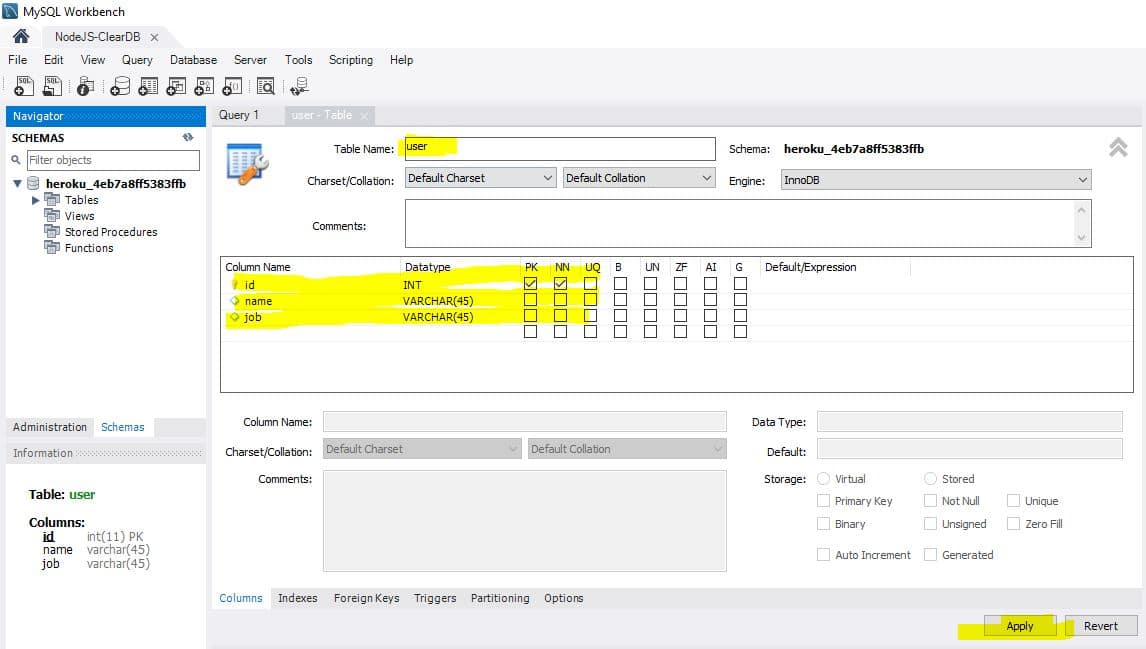Viewport: 1146px width, 649px height.
Task: Open the Database menu
Action: (193, 60)
